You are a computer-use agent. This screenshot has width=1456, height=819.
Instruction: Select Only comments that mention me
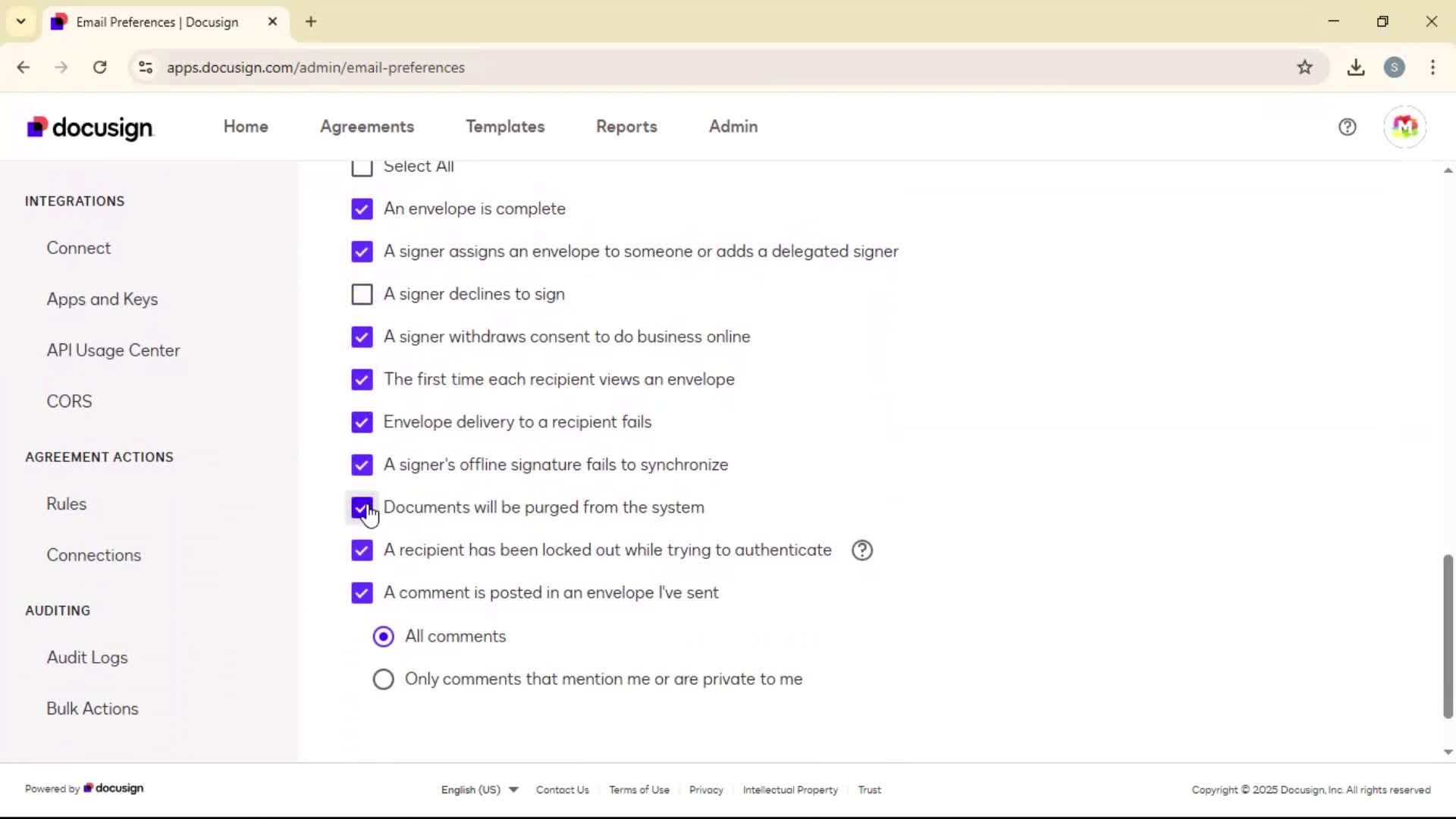click(383, 679)
